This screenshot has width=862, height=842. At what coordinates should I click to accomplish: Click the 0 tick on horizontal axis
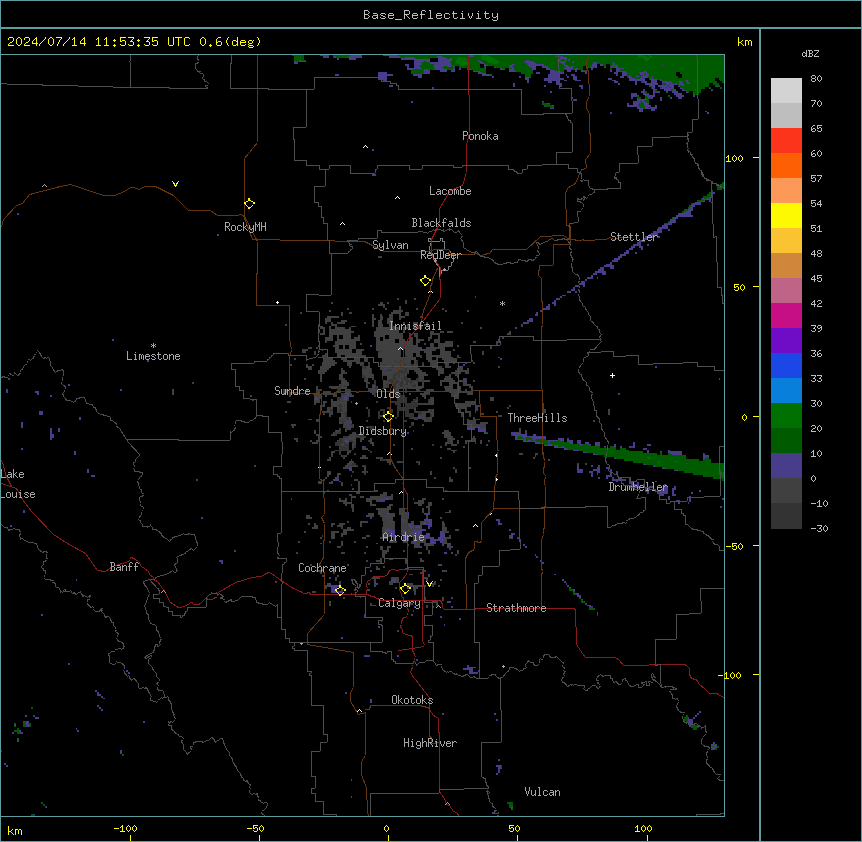click(386, 828)
